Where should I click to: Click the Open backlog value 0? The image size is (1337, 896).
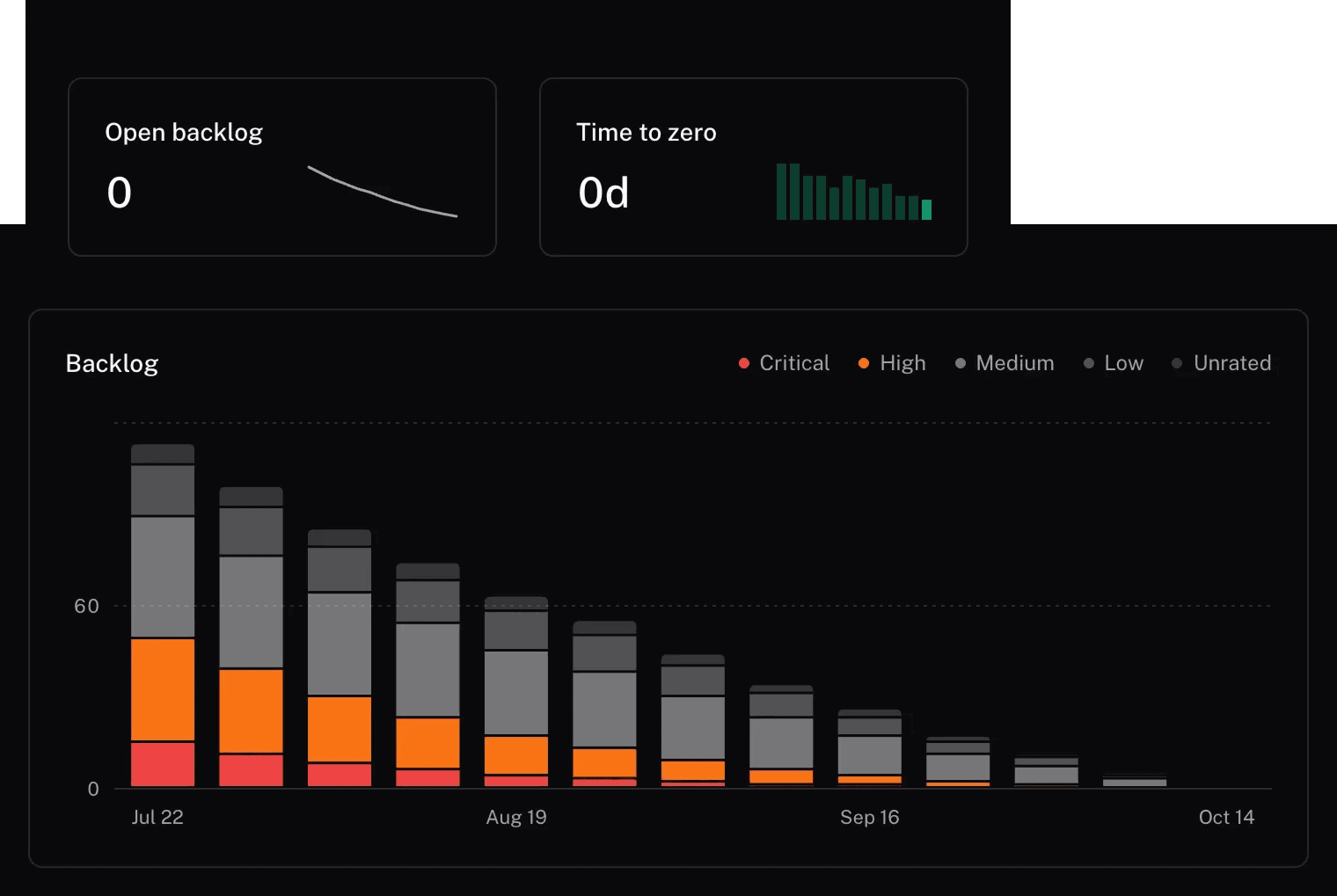(120, 193)
